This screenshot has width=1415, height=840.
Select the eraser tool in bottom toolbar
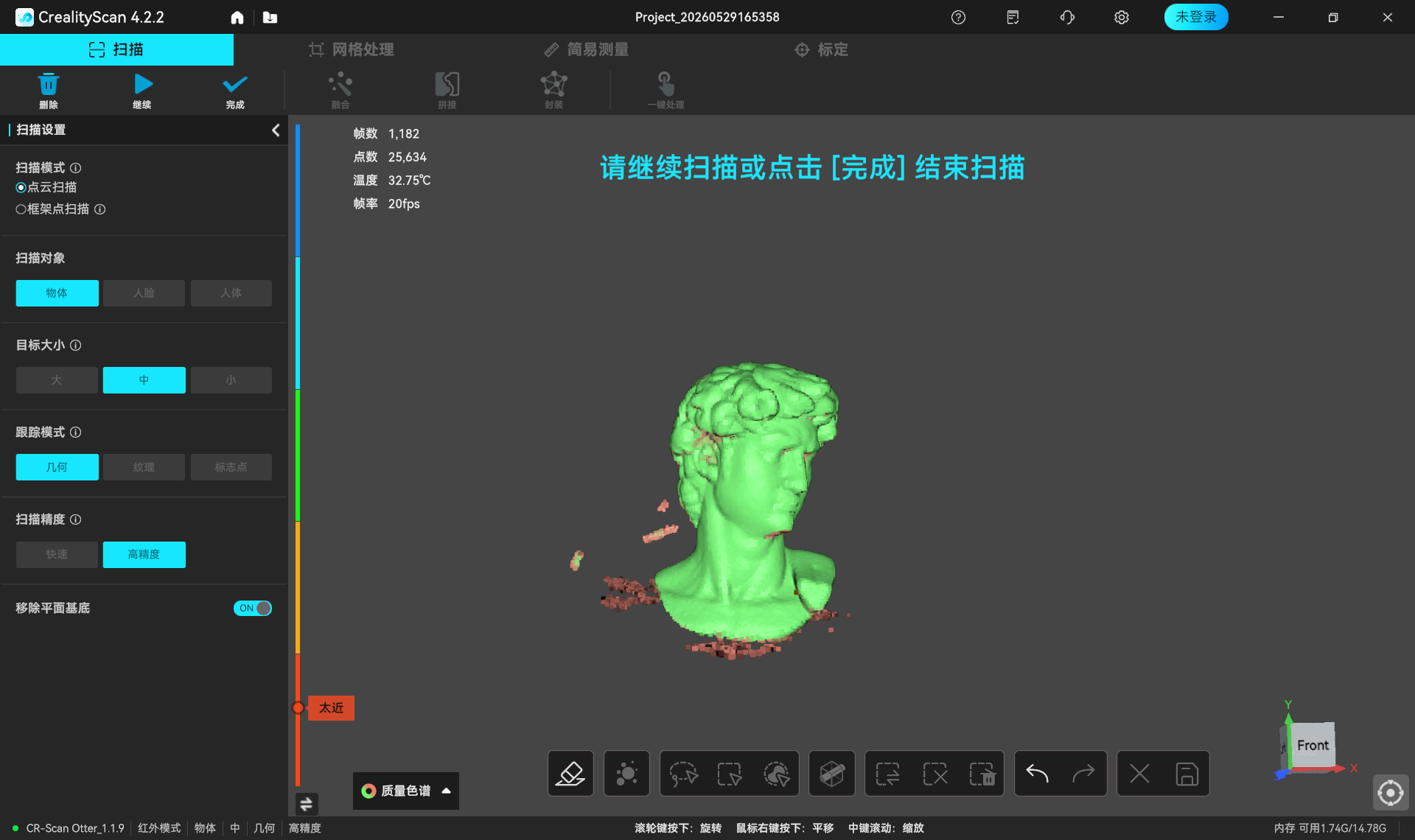(570, 774)
